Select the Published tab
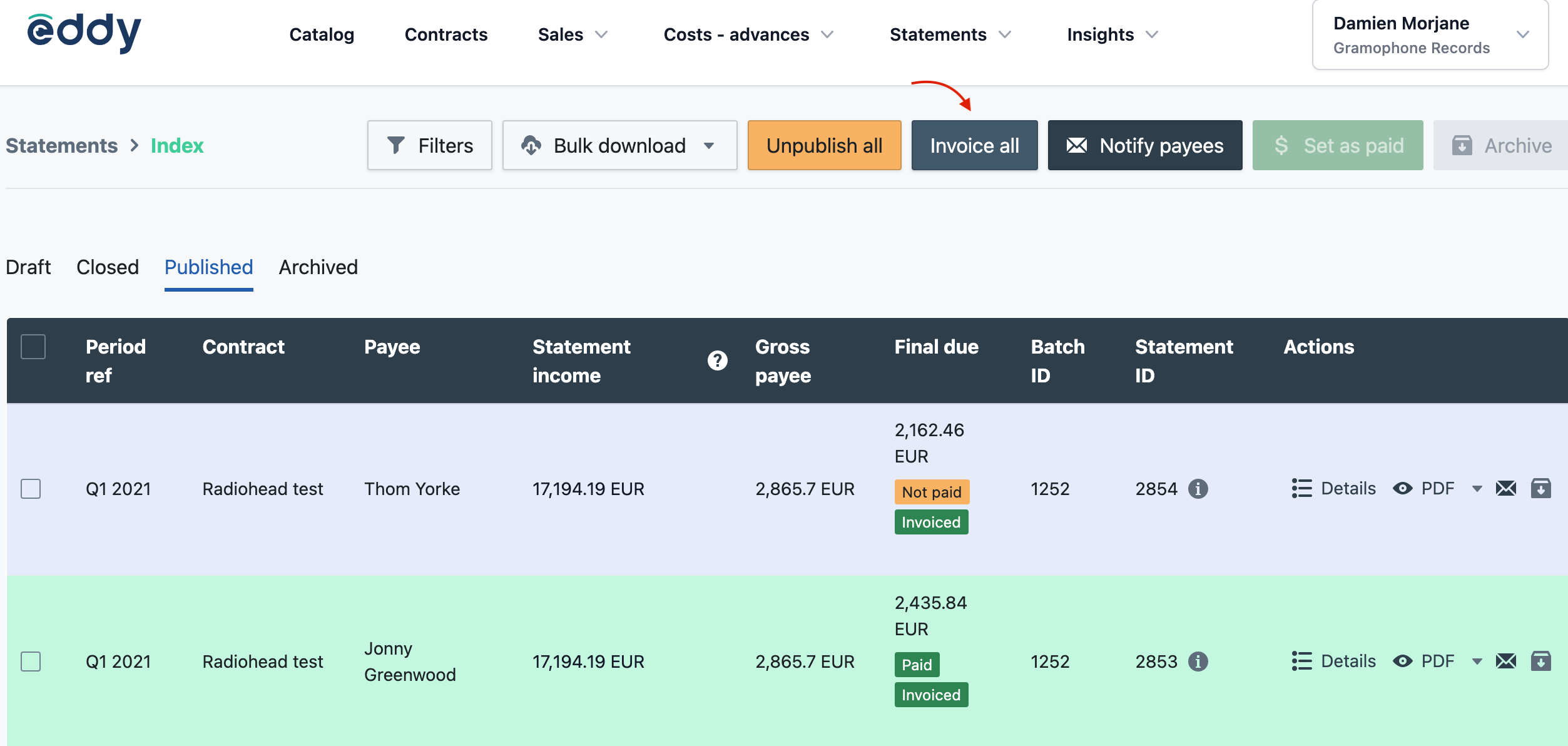Viewport: 1568px width, 746px height. click(x=208, y=267)
